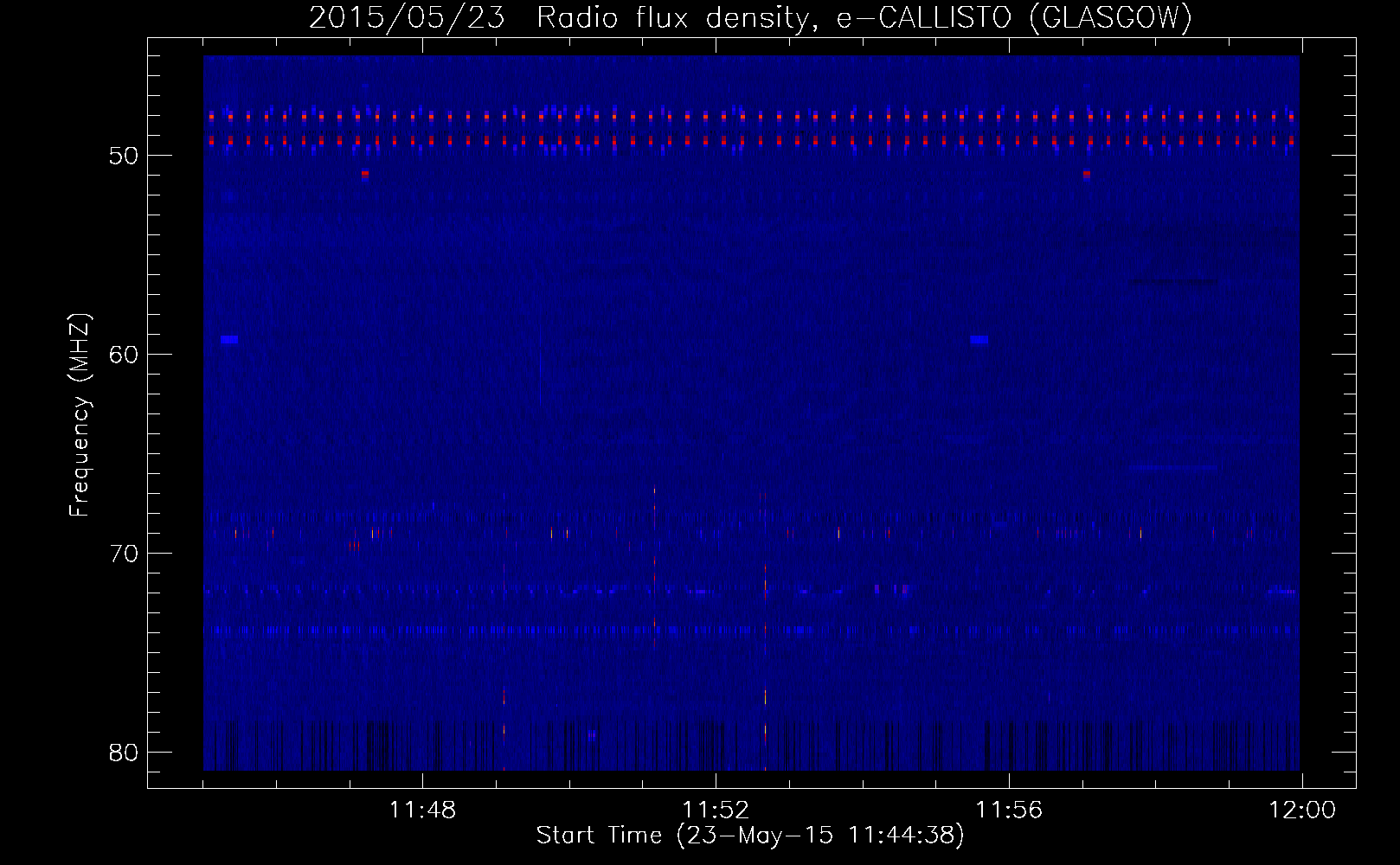Click the '60' frequency tick label
The height and width of the screenshot is (865, 1400).
125,355
